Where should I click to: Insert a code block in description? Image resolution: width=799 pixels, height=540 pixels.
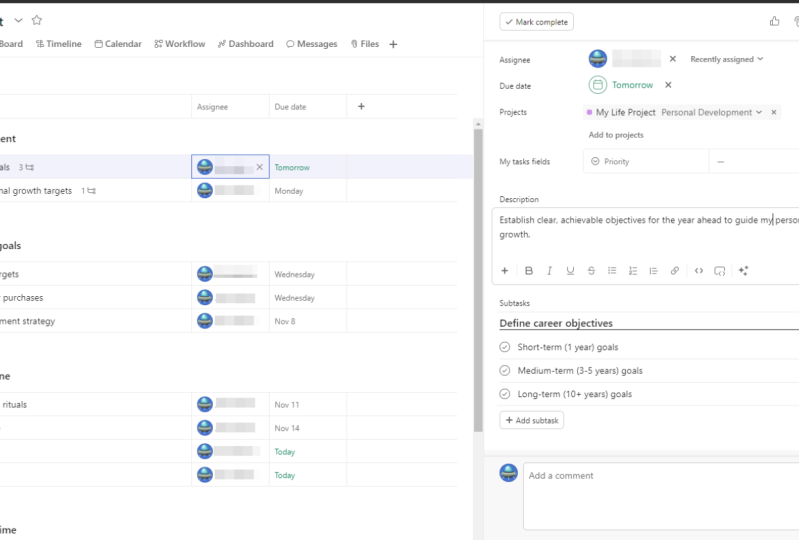720,271
